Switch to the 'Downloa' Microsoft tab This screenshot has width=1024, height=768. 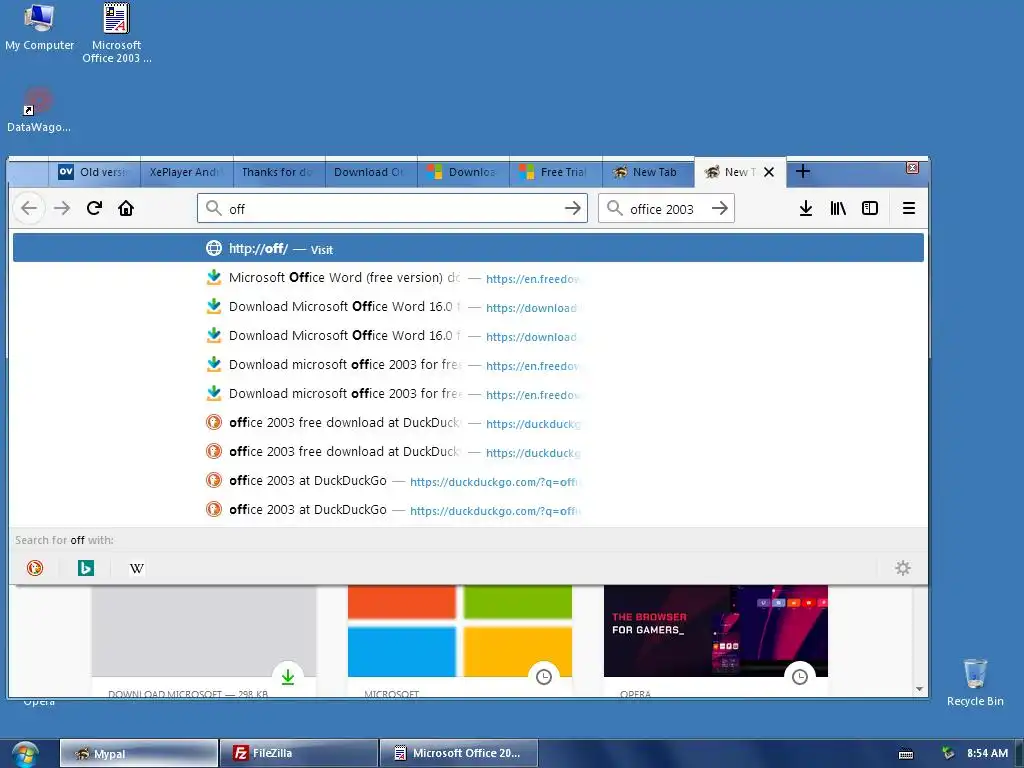click(463, 172)
